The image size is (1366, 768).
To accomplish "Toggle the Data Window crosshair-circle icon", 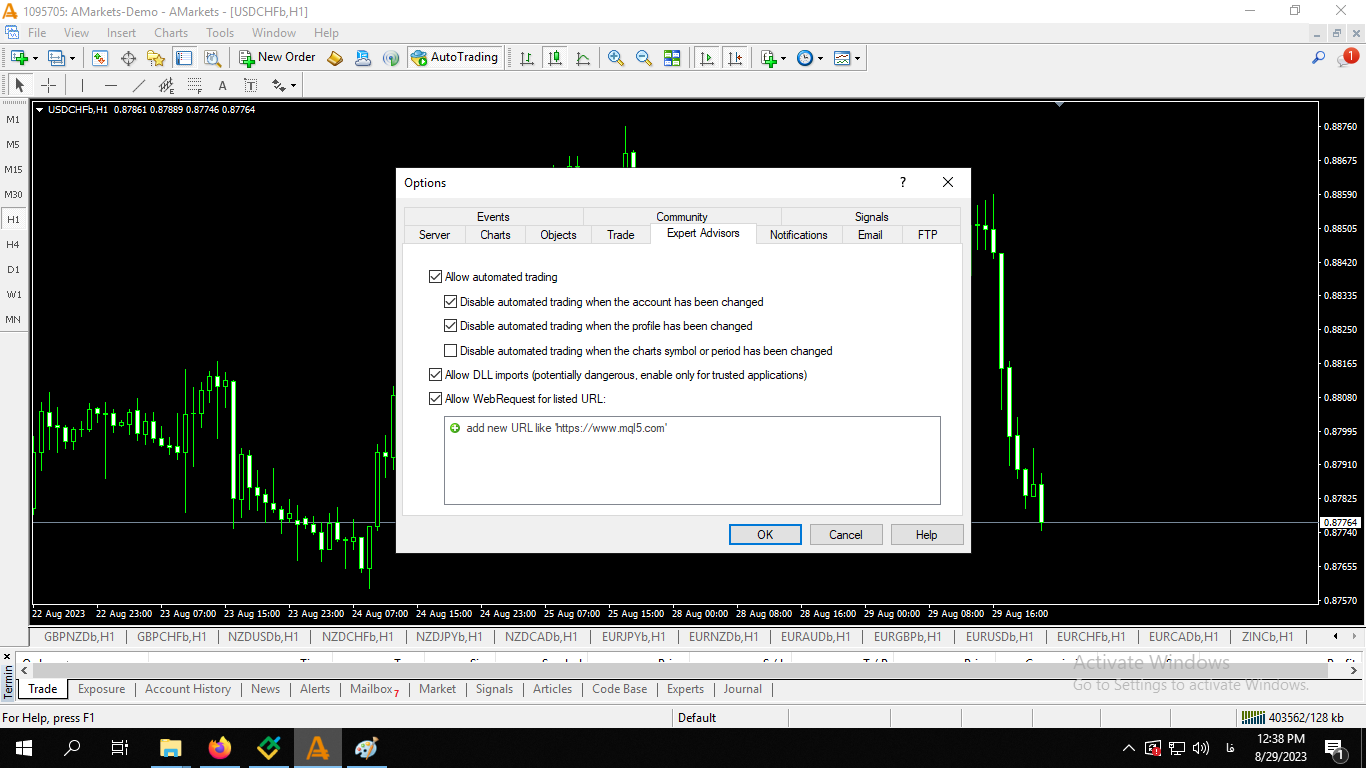I will pos(128,58).
